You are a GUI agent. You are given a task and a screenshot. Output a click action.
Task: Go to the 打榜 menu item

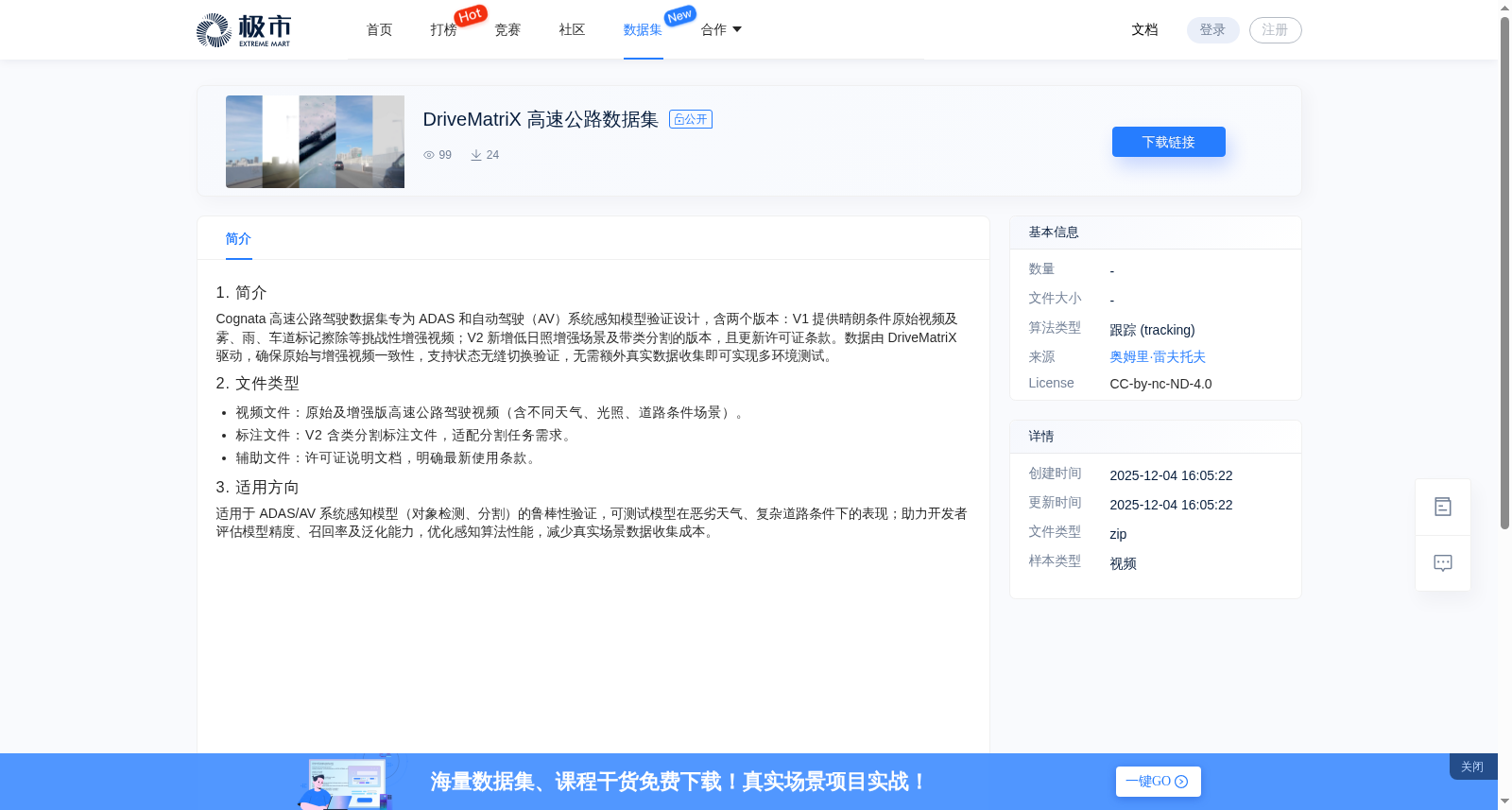[443, 30]
